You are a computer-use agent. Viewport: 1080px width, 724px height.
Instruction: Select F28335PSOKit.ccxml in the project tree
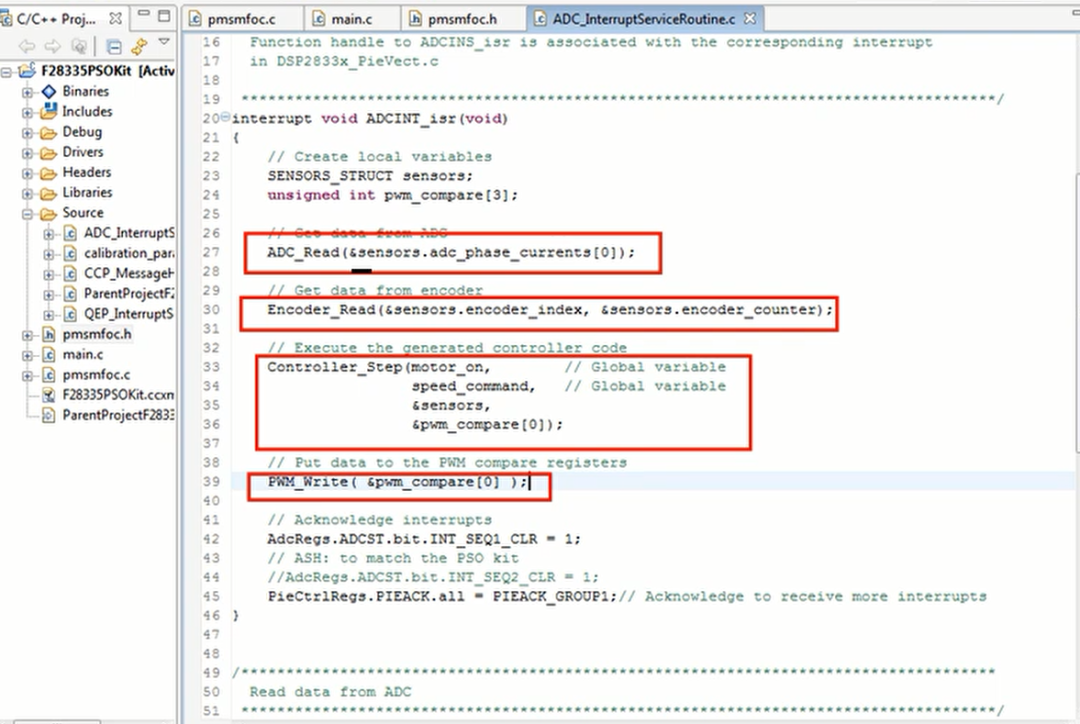(x=118, y=395)
